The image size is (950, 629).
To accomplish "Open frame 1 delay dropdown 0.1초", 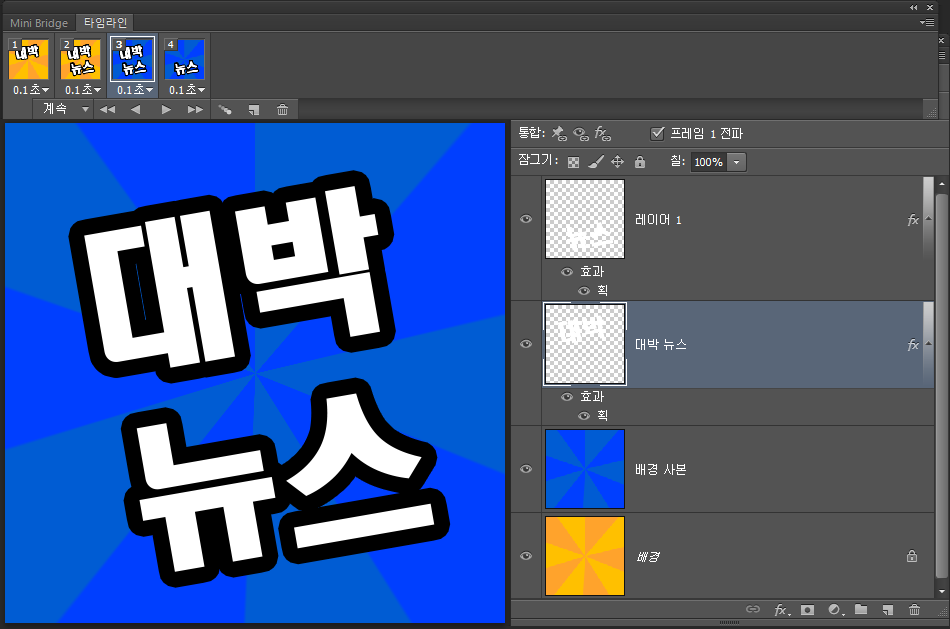I will click(x=31, y=90).
